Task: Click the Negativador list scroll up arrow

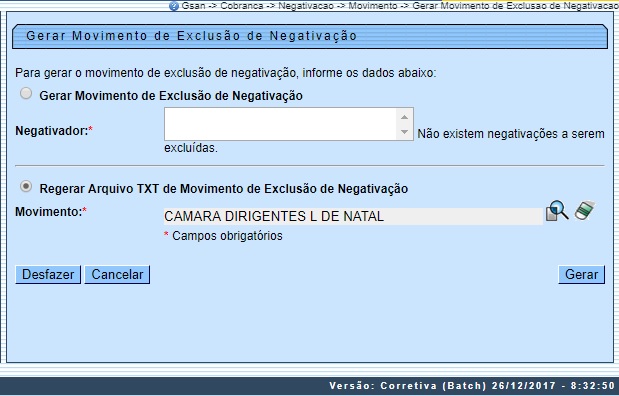Action: point(404,117)
